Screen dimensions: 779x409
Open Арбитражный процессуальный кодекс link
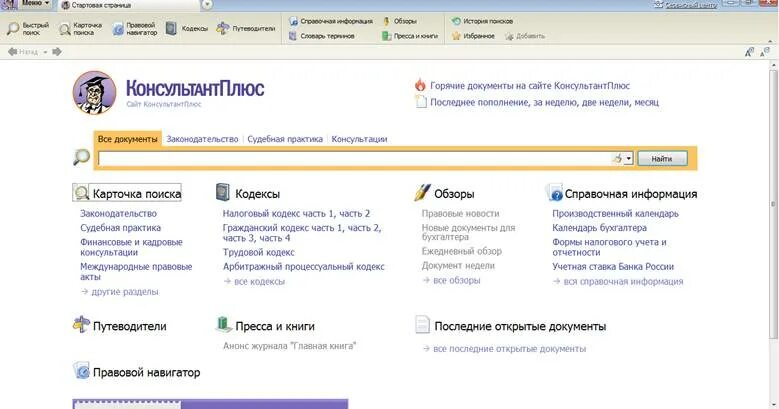click(304, 266)
